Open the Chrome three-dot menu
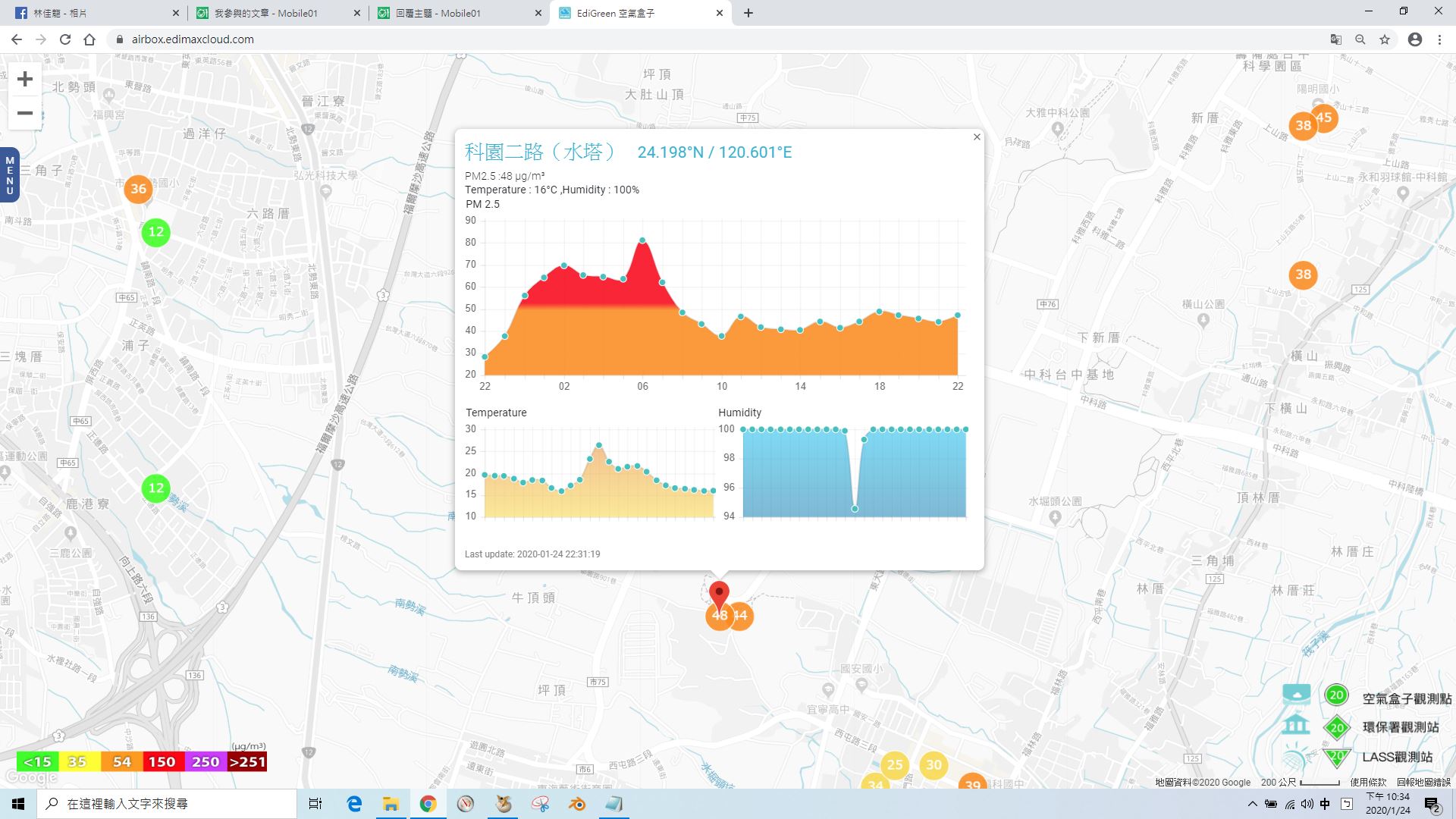 1439,39
